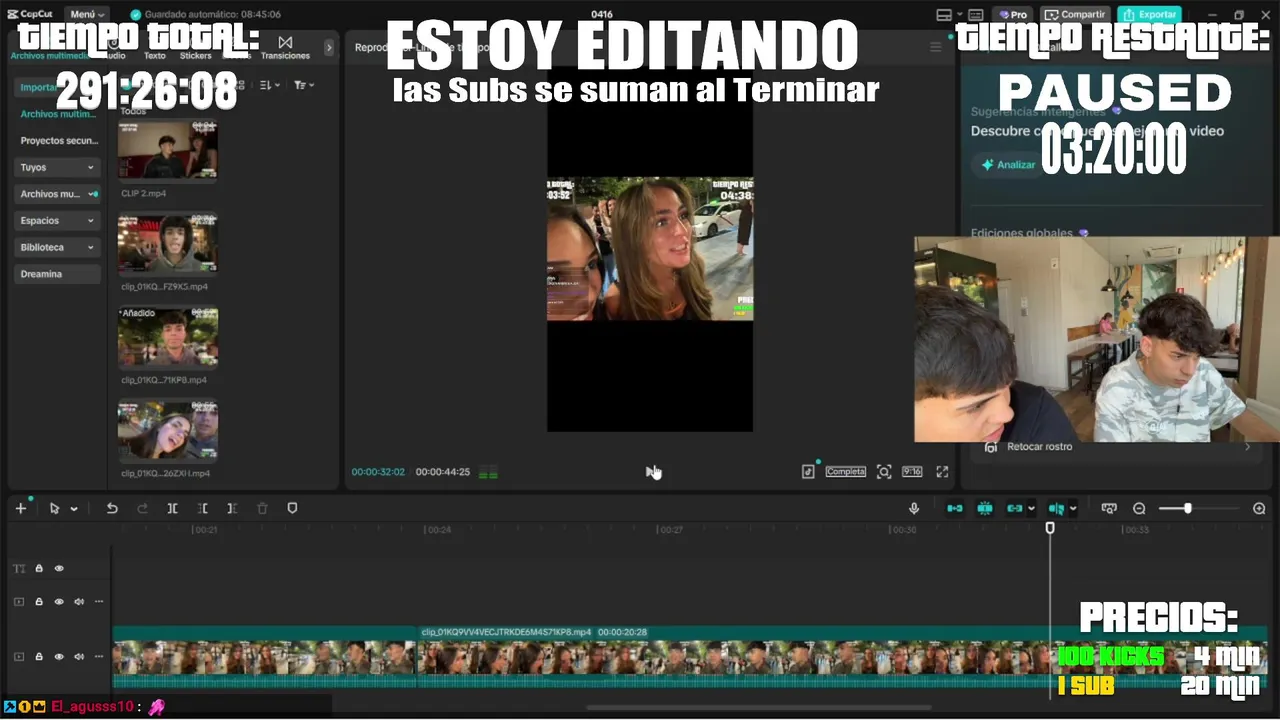Mute the upper video track speaker icon
Screen dimensions: 1280x720
(x=79, y=602)
